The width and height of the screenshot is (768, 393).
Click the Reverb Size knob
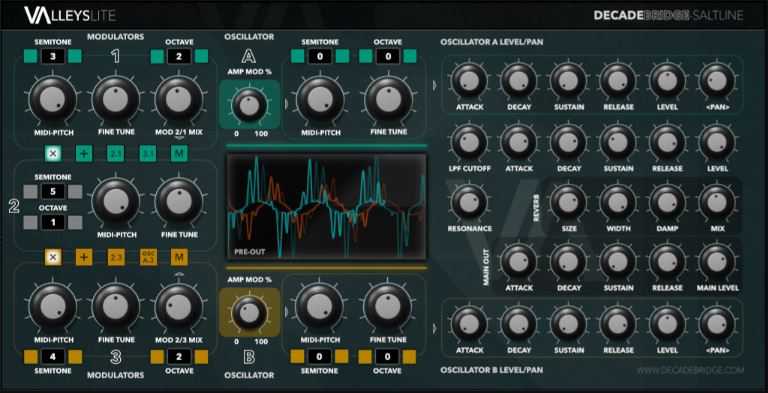[x=568, y=202]
